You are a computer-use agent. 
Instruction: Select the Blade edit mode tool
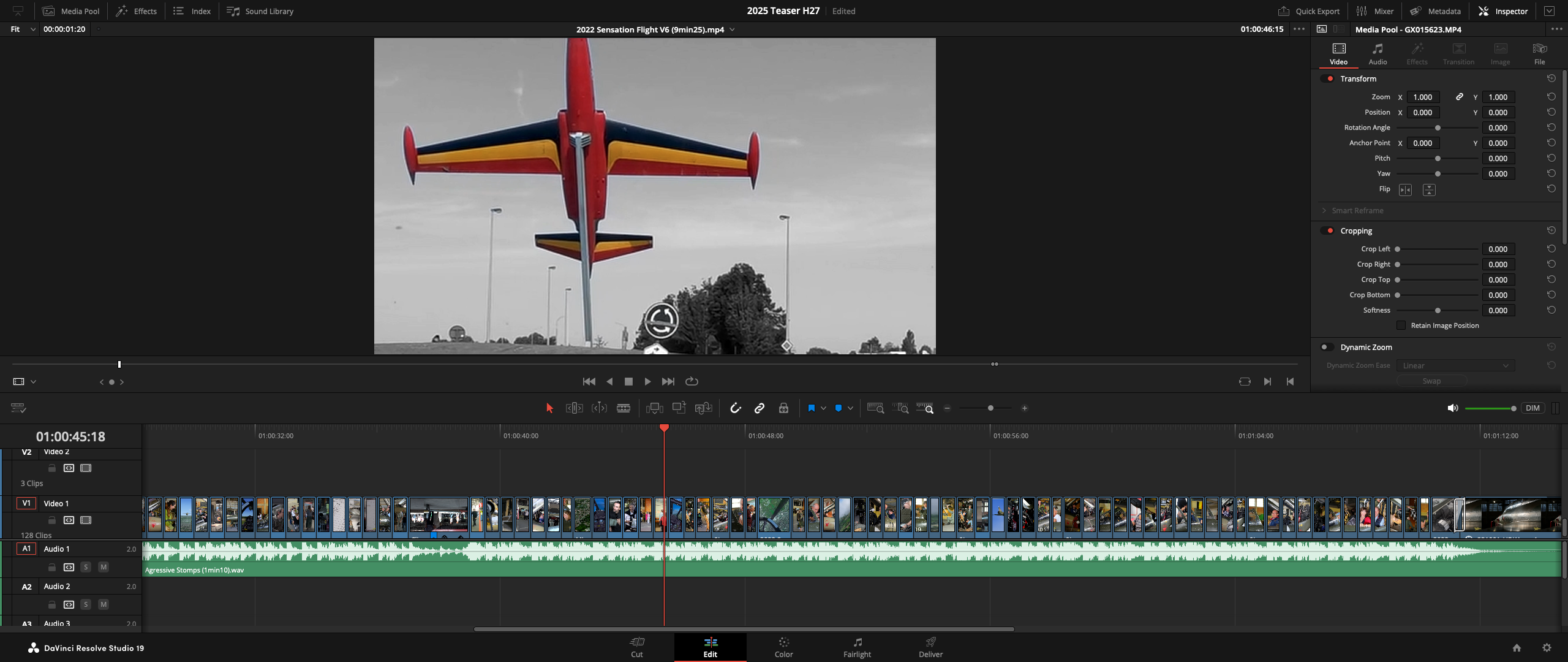coord(624,408)
